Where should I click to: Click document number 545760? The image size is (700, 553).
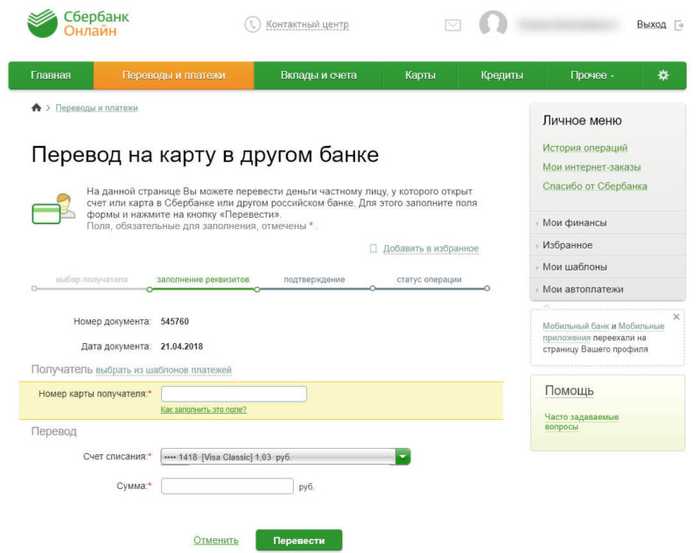175,321
